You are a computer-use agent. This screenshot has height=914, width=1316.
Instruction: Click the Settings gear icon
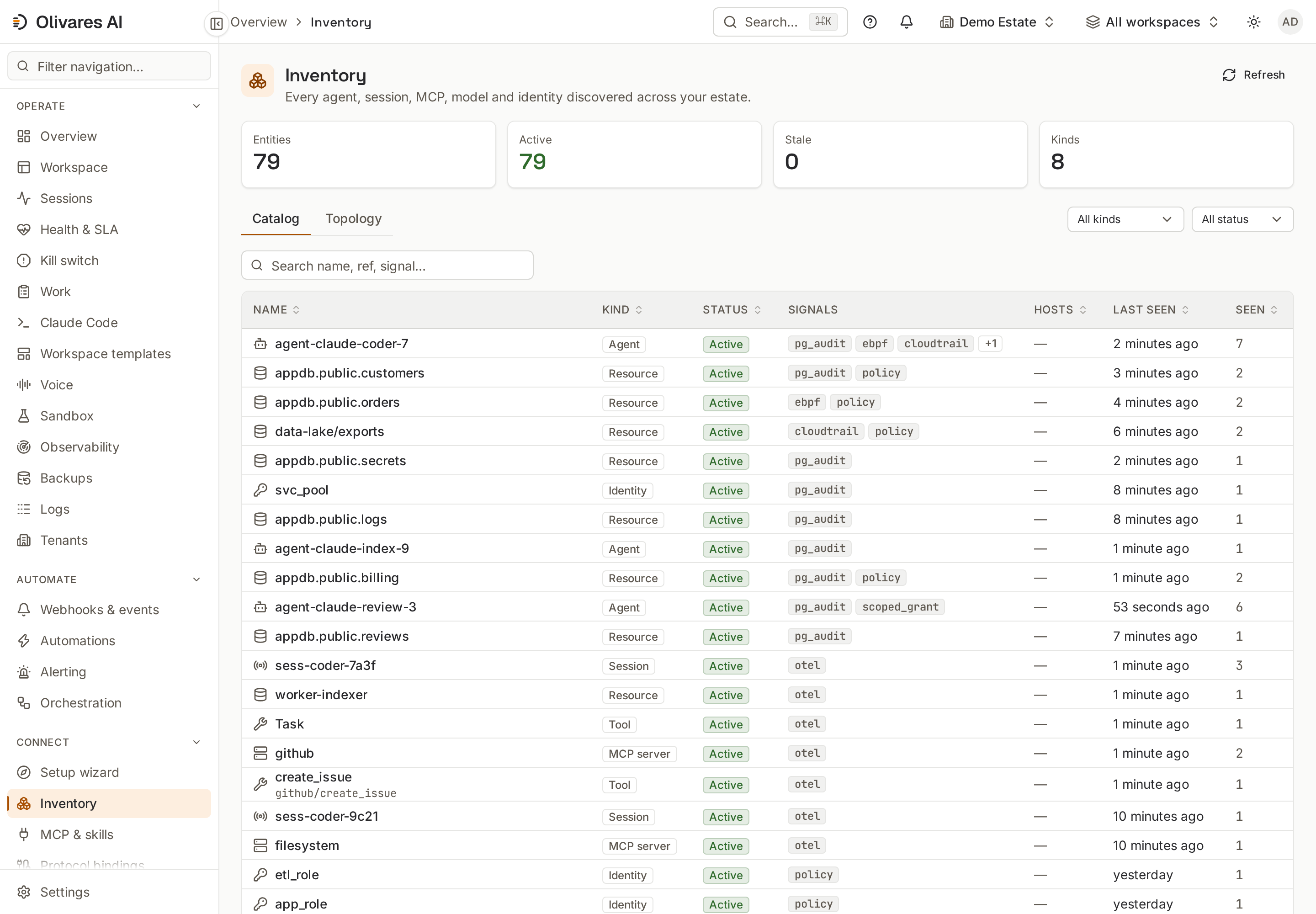point(23,892)
